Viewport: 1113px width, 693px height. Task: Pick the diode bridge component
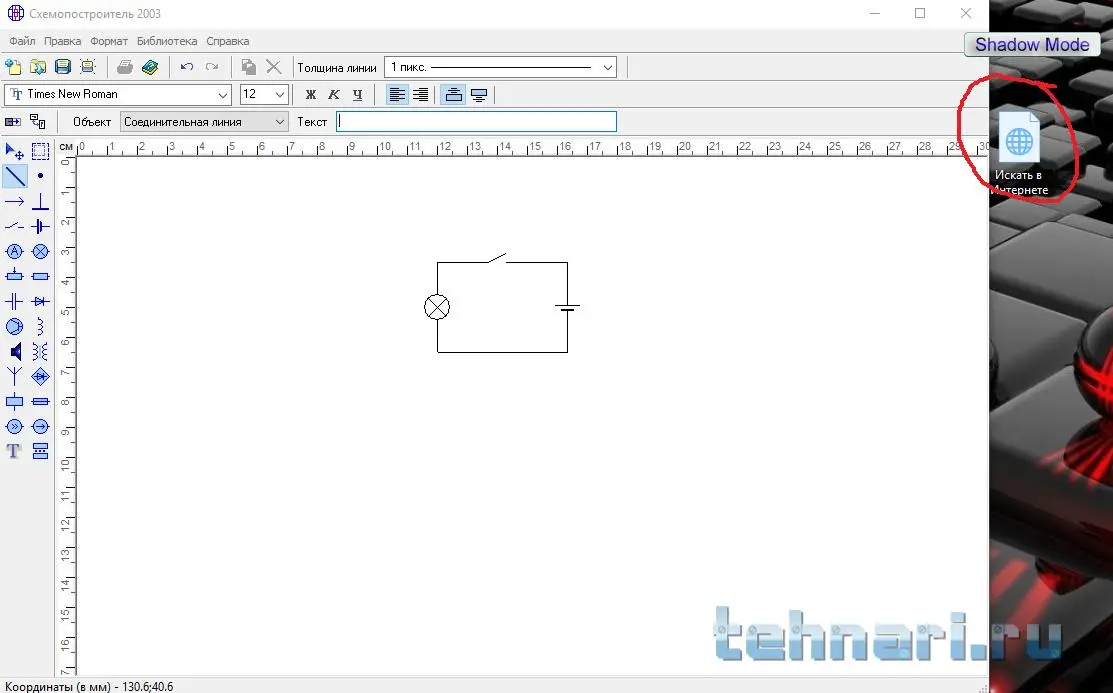click(x=40, y=376)
